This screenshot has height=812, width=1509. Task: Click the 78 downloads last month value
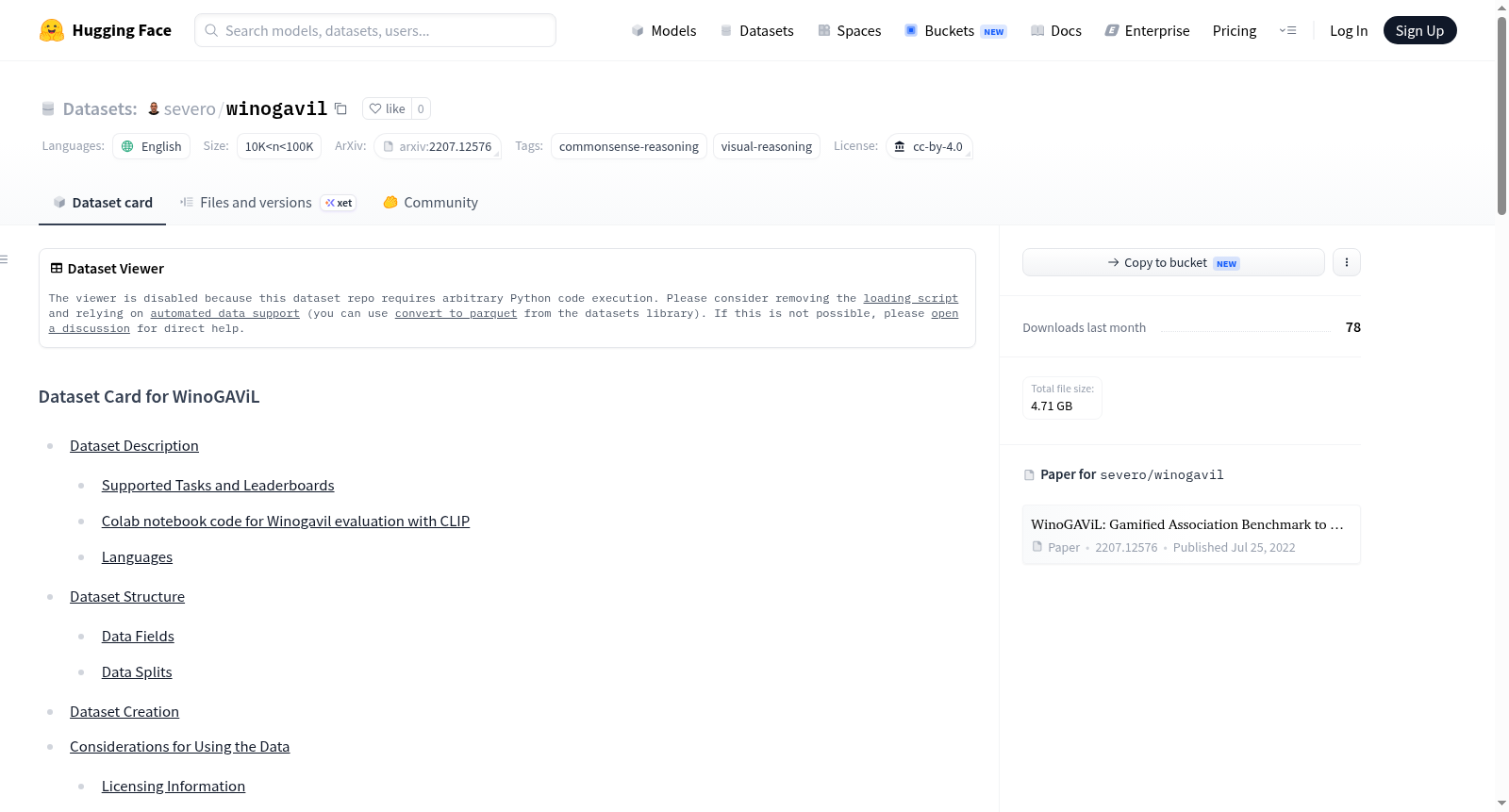coord(1352,327)
